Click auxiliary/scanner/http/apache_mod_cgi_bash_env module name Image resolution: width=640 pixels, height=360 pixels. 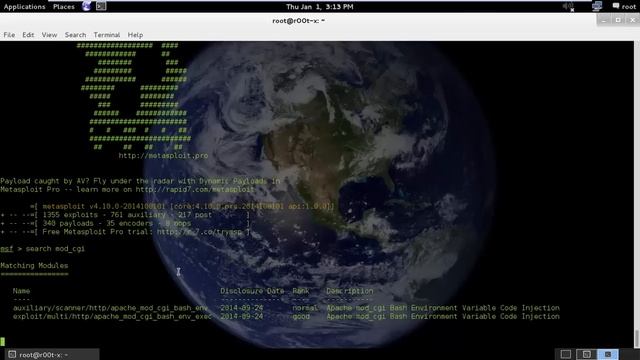(110, 308)
